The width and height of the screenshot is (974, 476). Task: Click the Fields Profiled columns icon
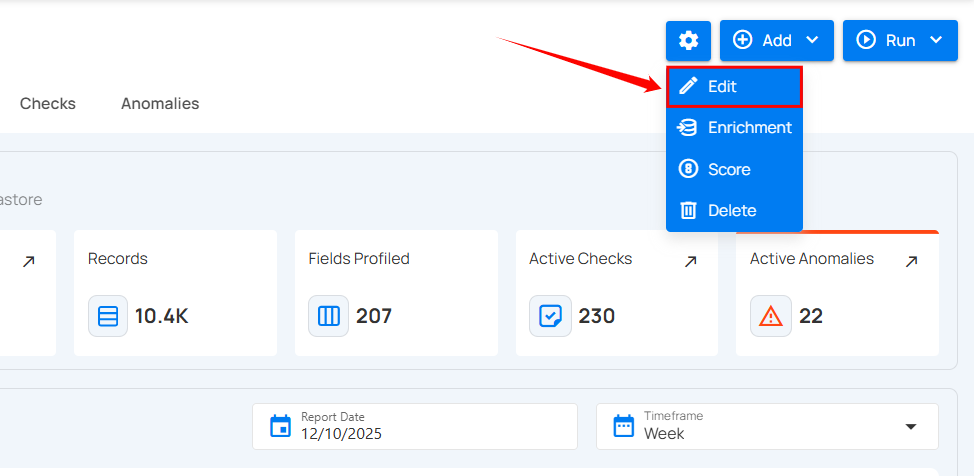(329, 316)
